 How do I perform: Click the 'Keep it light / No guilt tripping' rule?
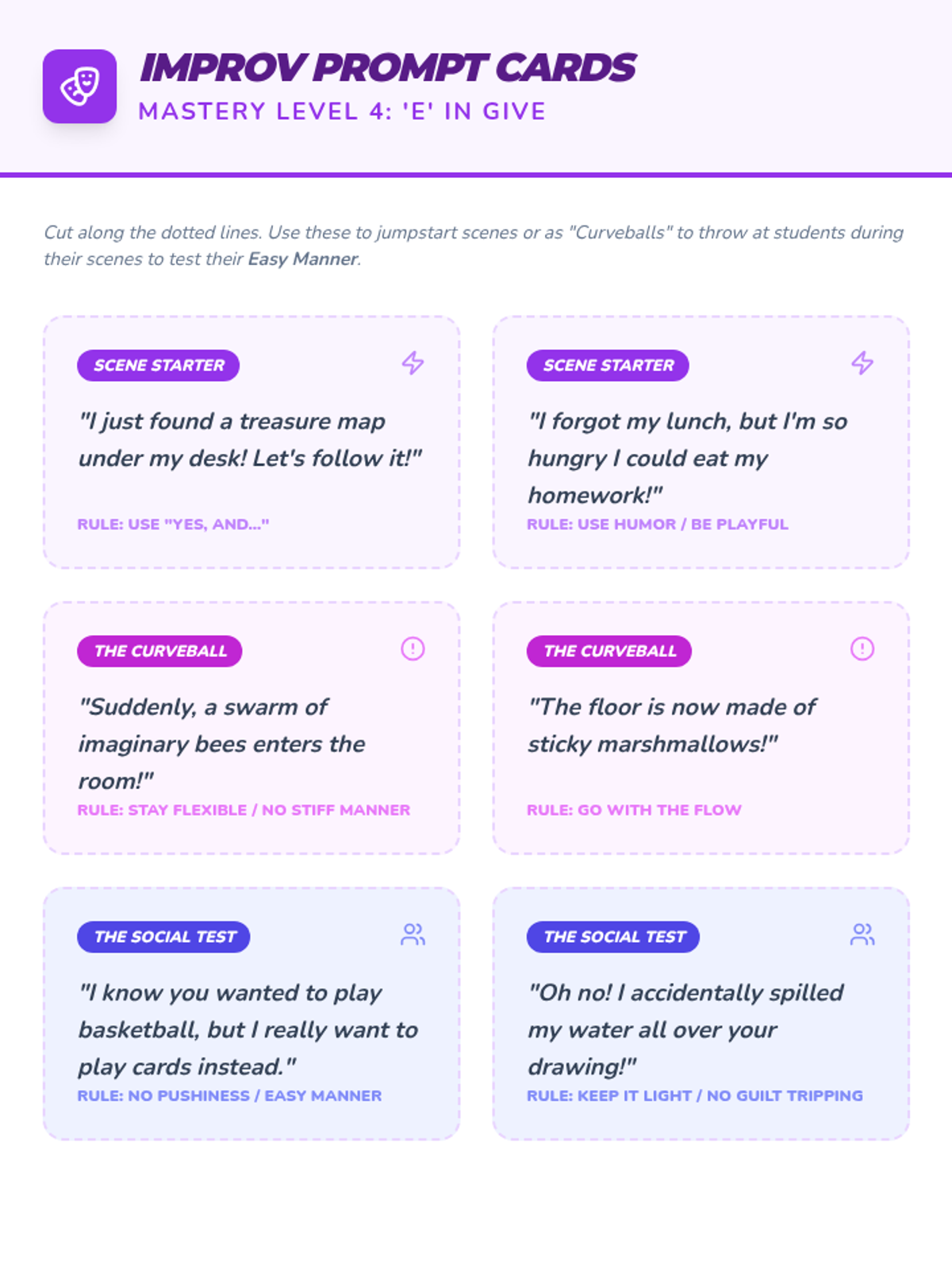click(695, 1095)
